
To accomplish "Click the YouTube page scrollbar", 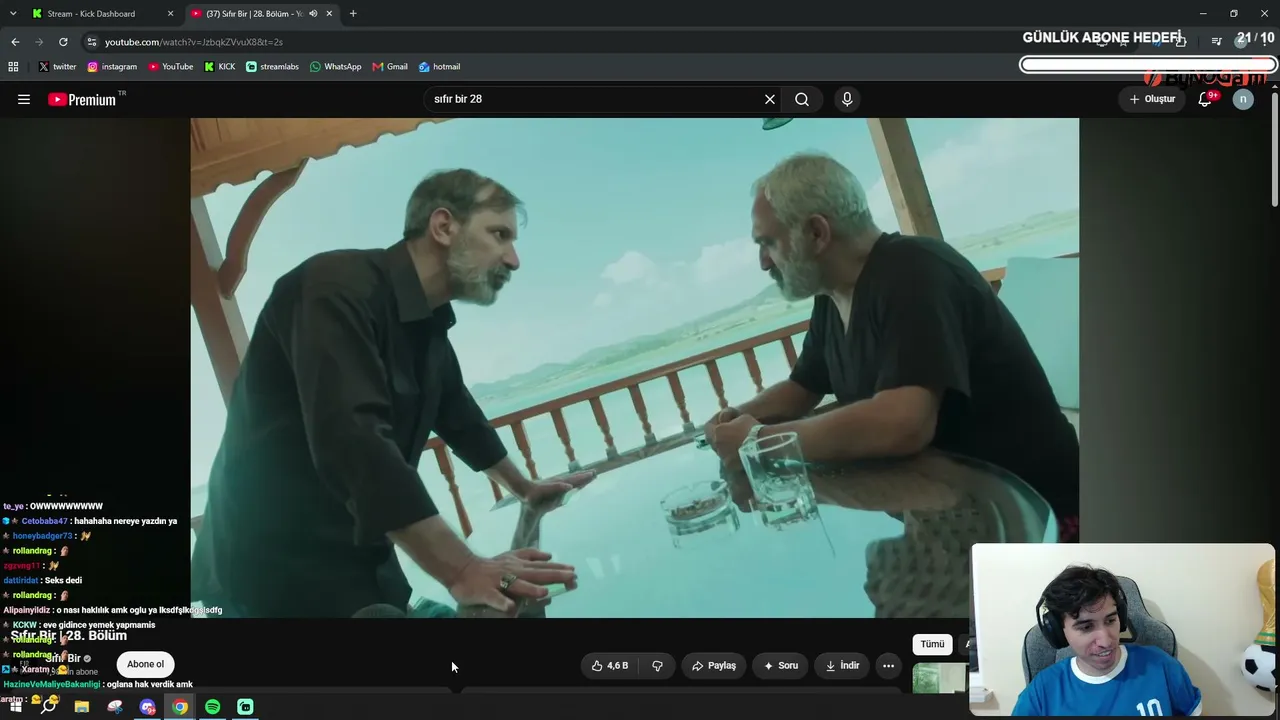I will 1275,150.
